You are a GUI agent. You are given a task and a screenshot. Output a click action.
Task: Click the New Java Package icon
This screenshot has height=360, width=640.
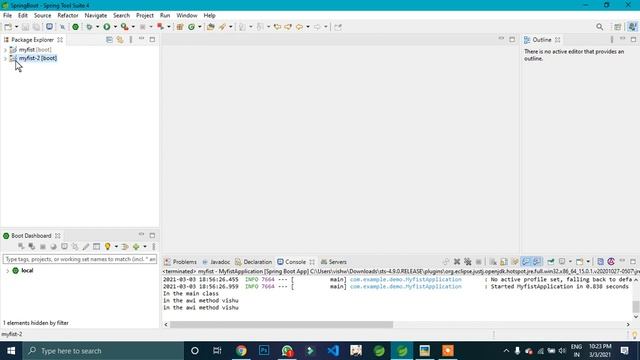180,27
